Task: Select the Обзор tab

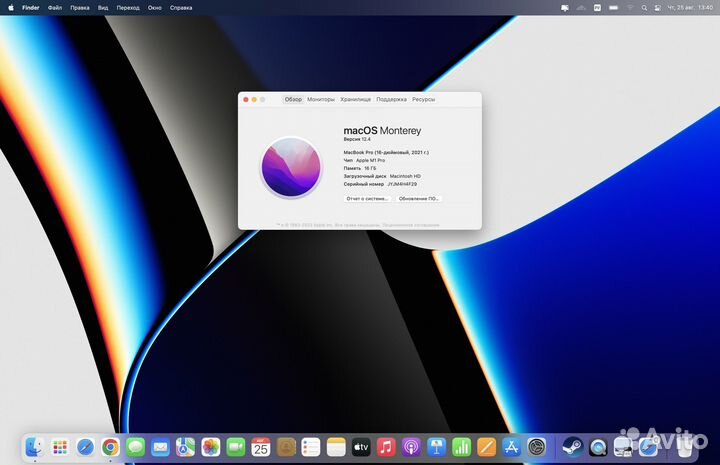Action: click(x=293, y=99)
